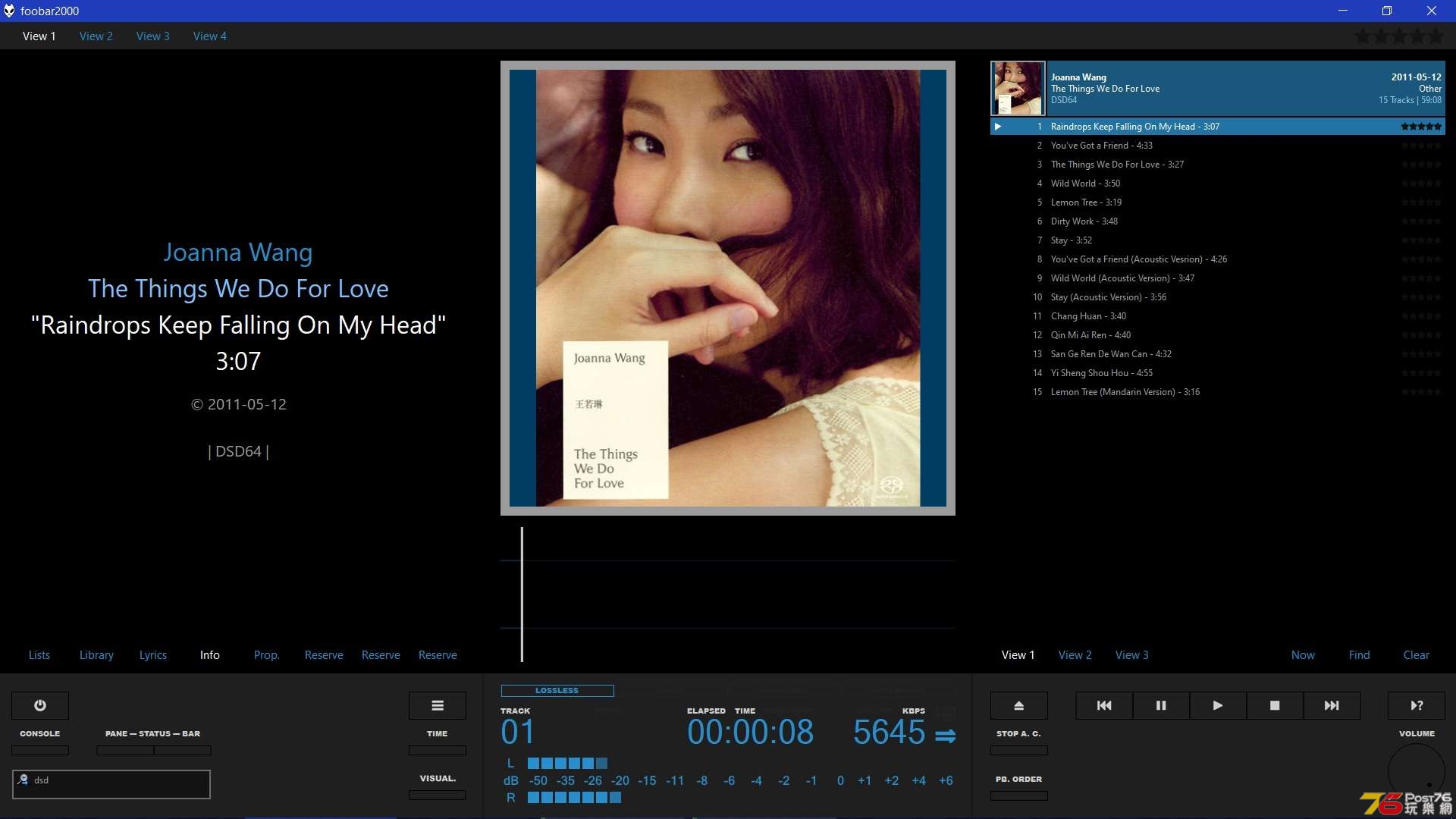This screenshot has width=1456, height=819.
Task: Stop playback with the stop button
Action: click(x=1275, y=705)
